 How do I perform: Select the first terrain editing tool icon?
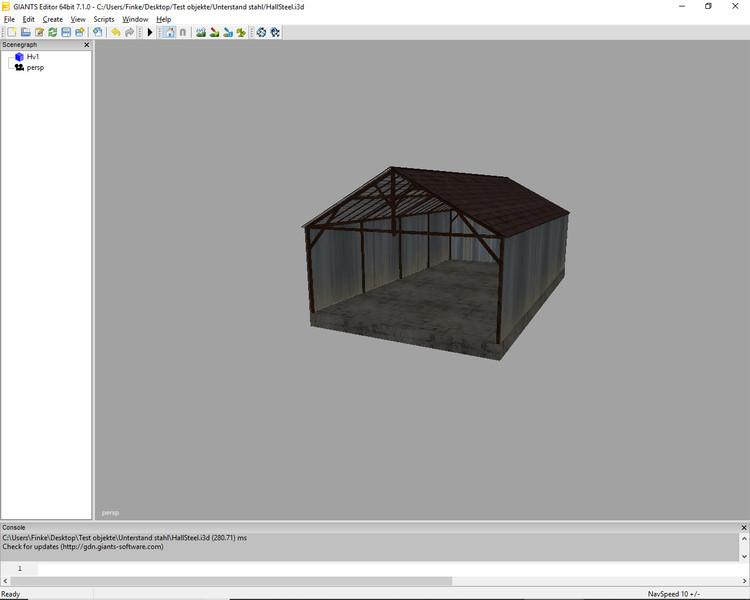tap(201, 32)
